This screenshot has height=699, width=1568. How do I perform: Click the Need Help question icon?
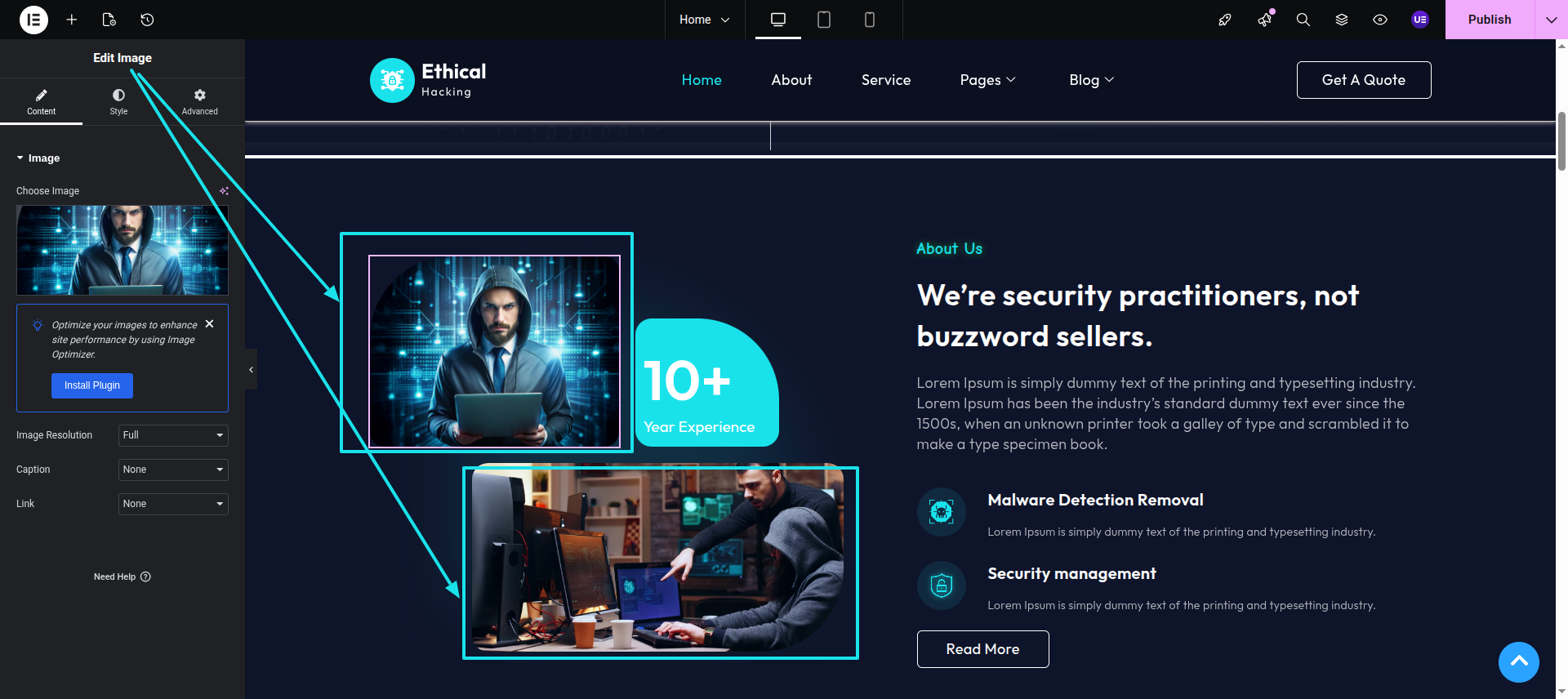click(145, 577)
